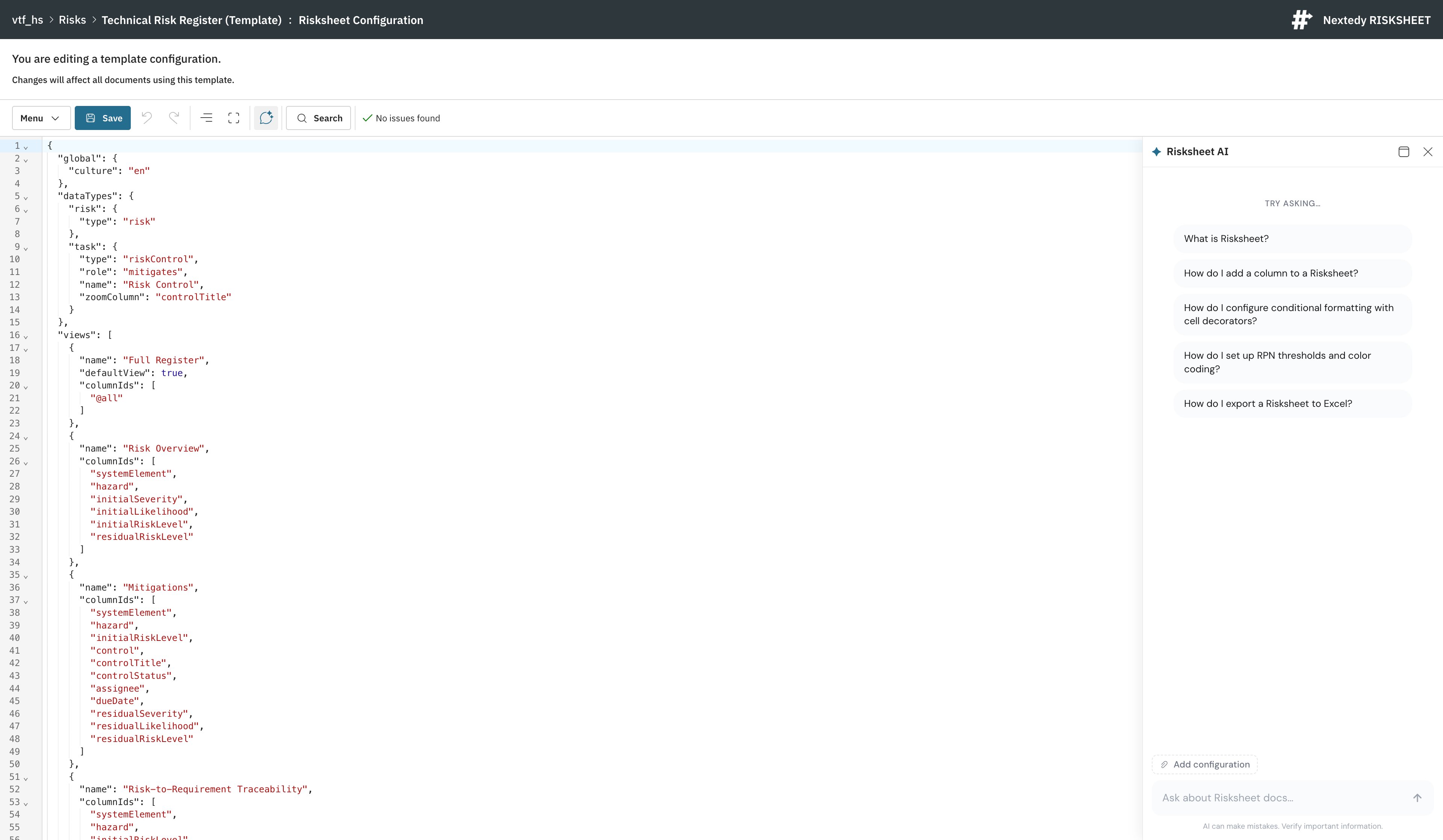Screen dimensions: 1443x840
Task: Click the "Mitigations" view name
Action: pyautogui.click(x=158, y=587)
